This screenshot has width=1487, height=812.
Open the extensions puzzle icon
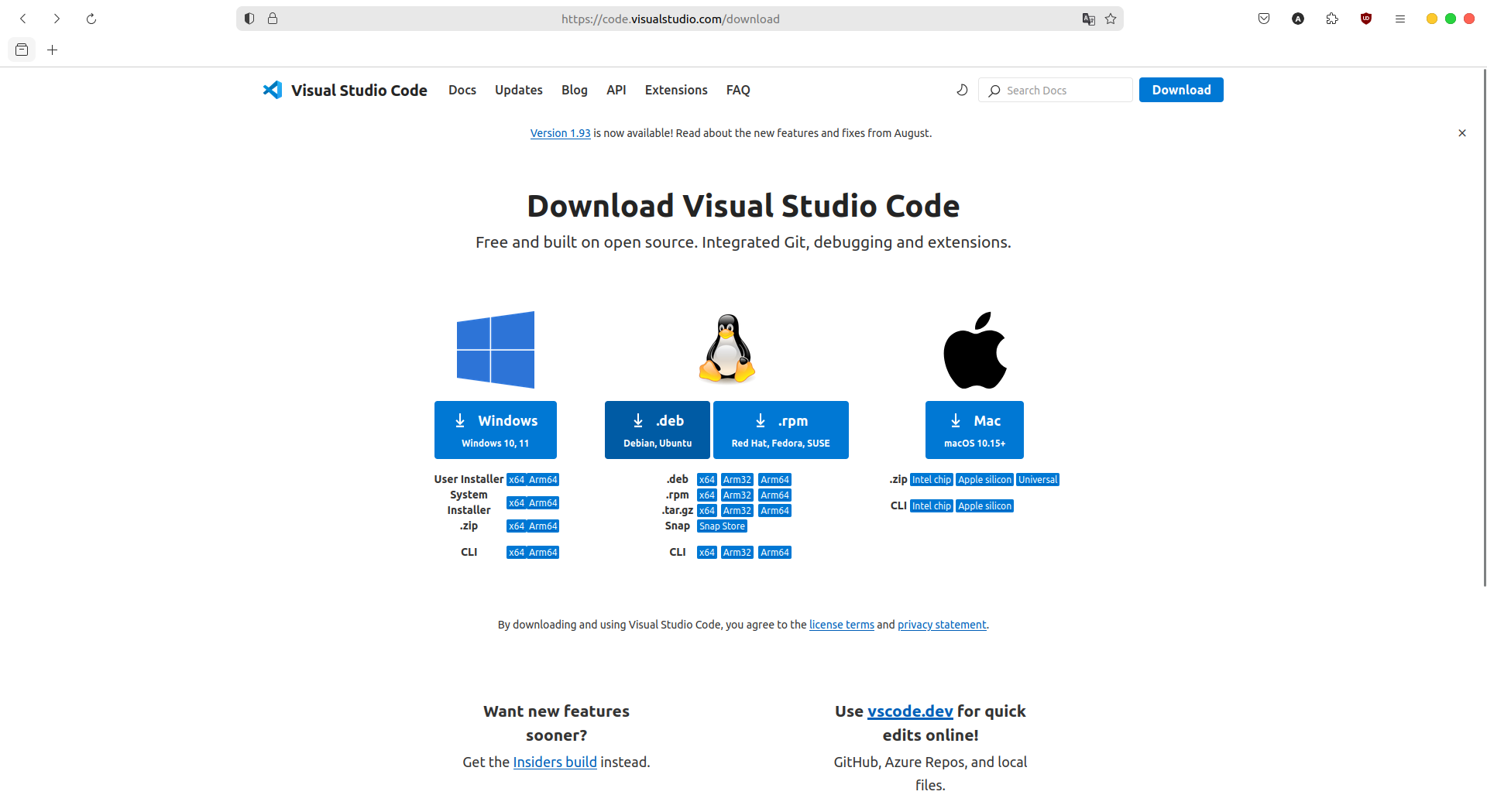[1332, 19]
